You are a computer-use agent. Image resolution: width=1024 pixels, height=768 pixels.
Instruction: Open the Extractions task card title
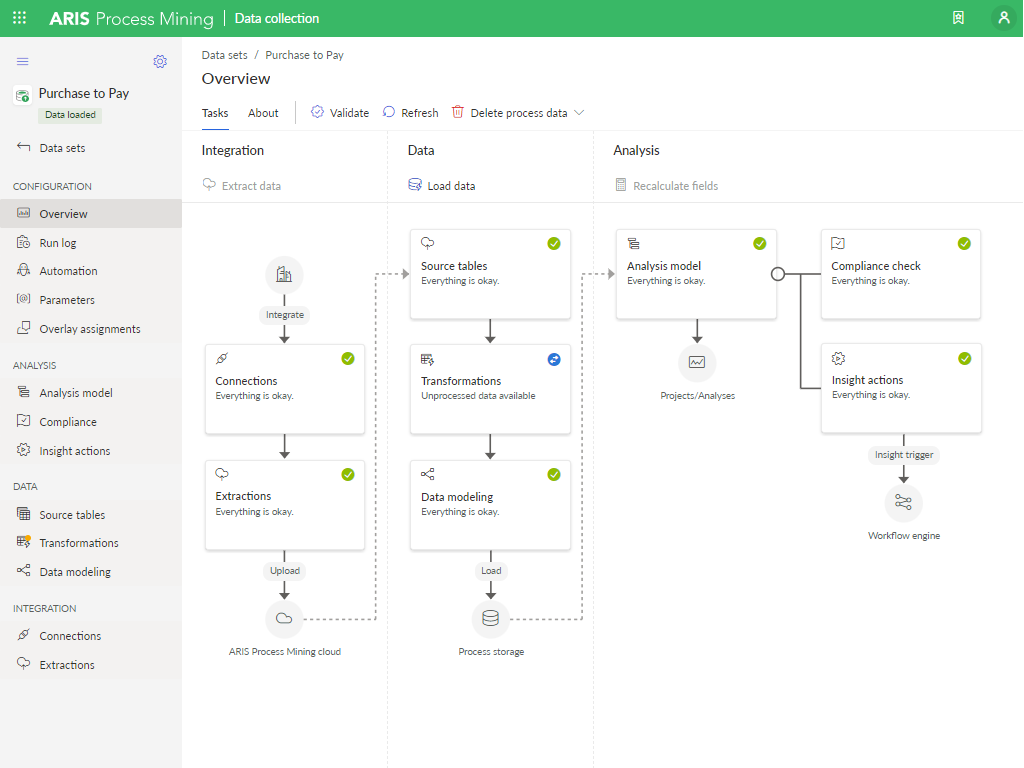tap(243, 496)
